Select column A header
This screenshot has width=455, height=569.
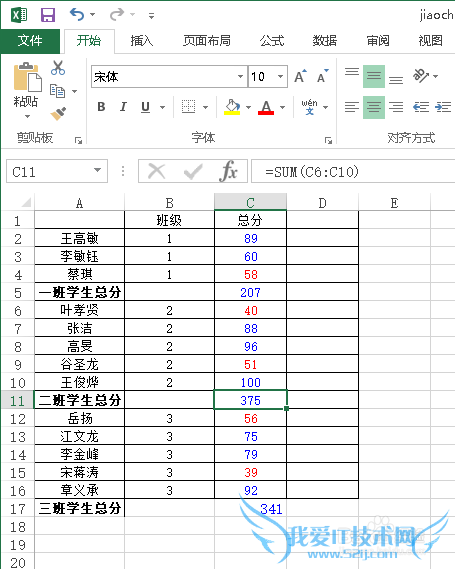[x=79, y=202]
